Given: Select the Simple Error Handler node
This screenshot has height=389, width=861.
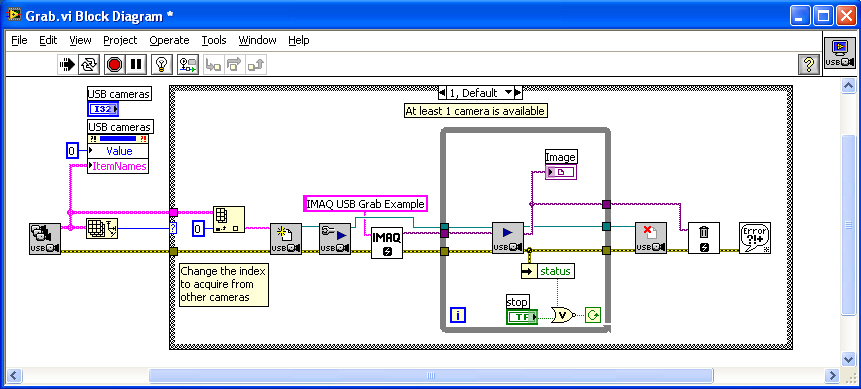Looking at the screenshot, I should tap(755, 237).
